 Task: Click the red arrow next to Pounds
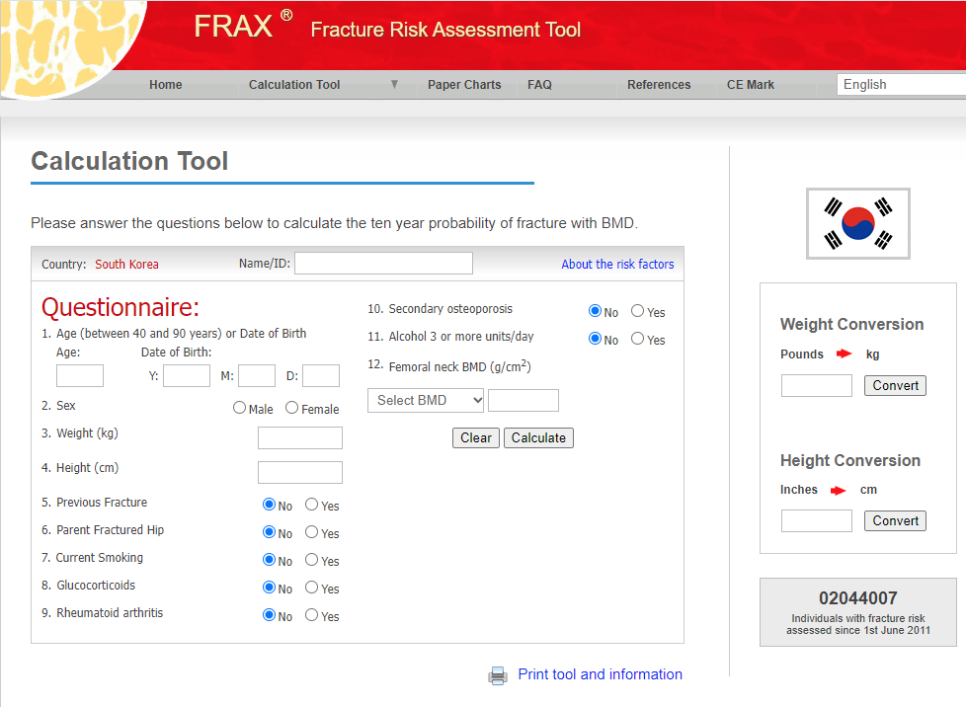tap(843, 354)
